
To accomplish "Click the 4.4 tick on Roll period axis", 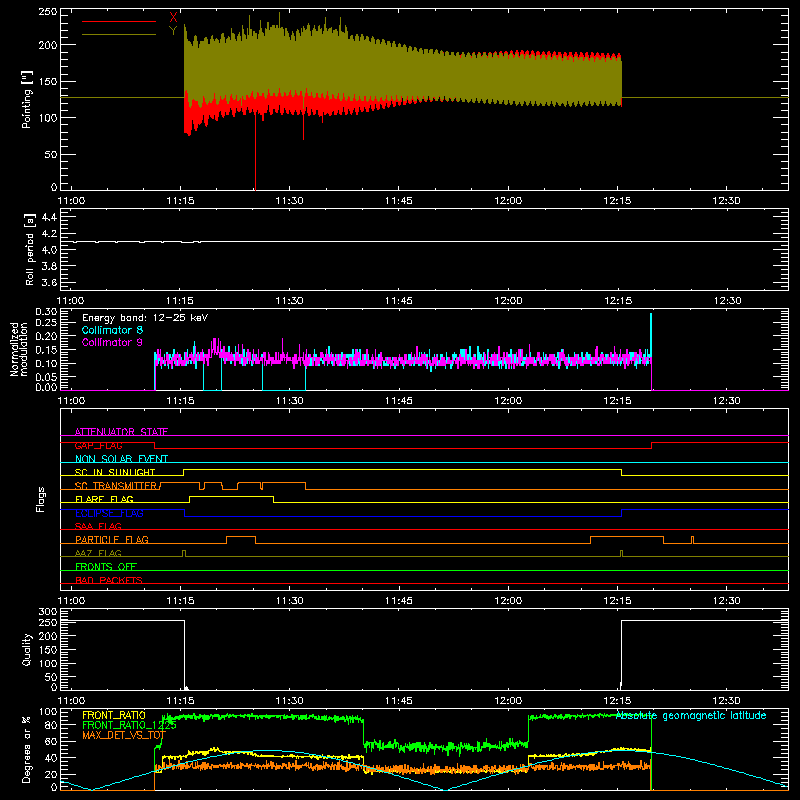I will (x=49, y=217).
